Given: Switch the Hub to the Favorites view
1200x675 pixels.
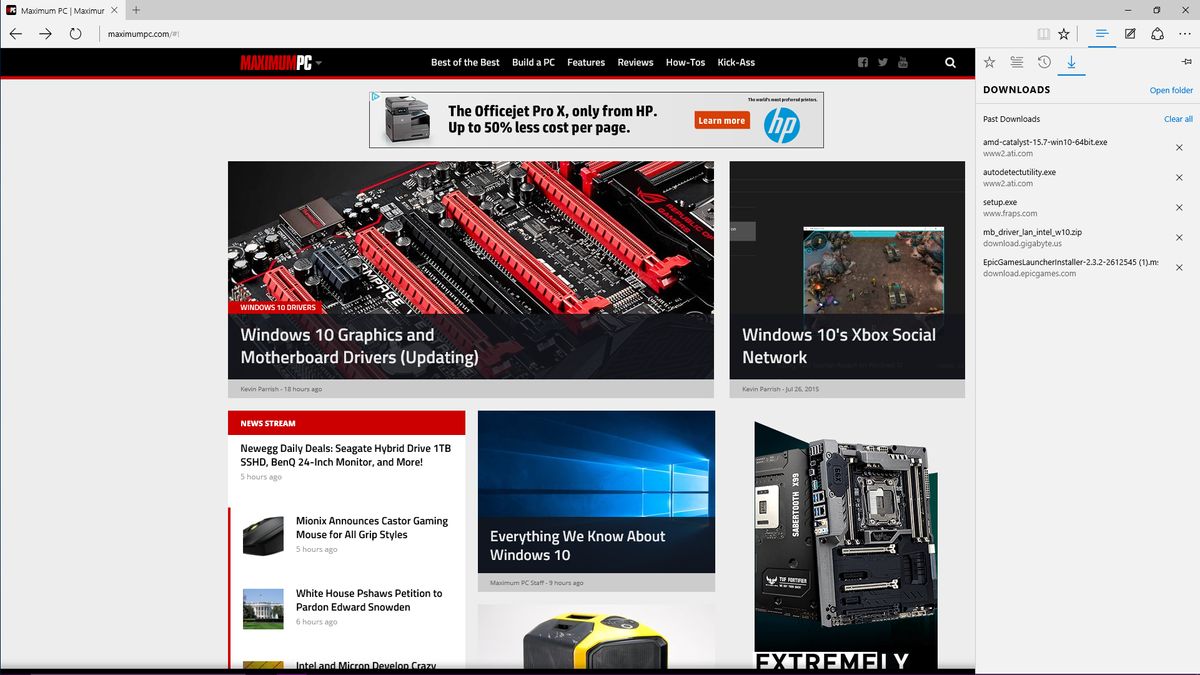Looking at the screenshot, I should coord(989,62).
